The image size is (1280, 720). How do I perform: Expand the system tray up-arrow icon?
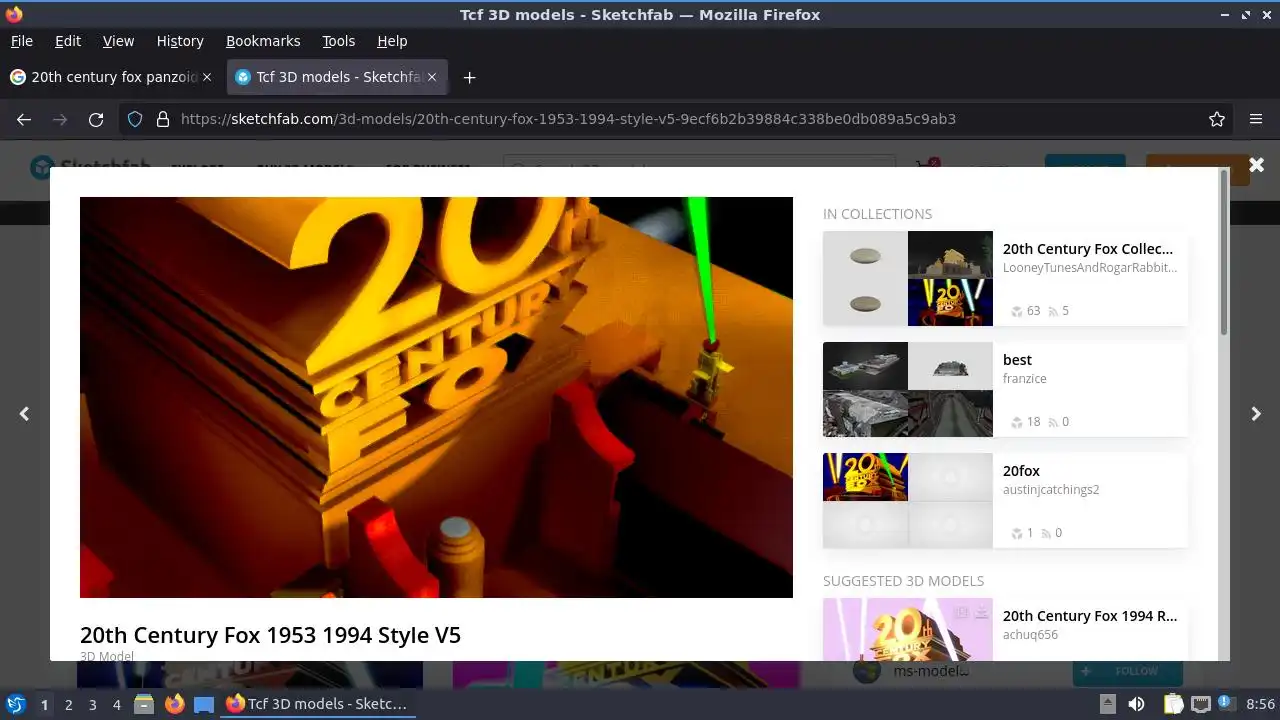(1107, 704)
